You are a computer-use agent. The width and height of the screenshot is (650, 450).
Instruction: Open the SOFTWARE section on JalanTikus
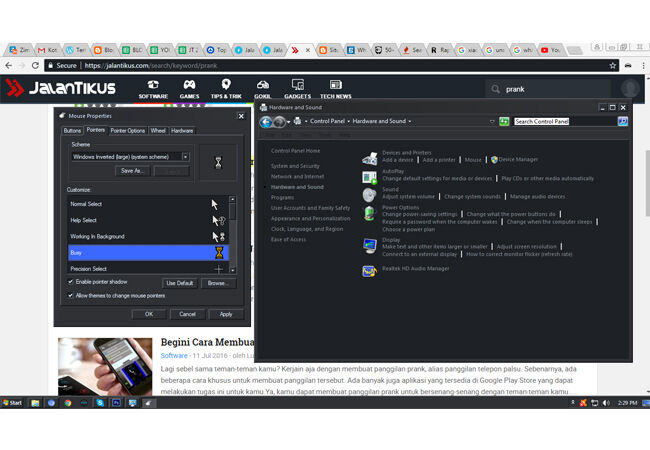pos(153,90)
